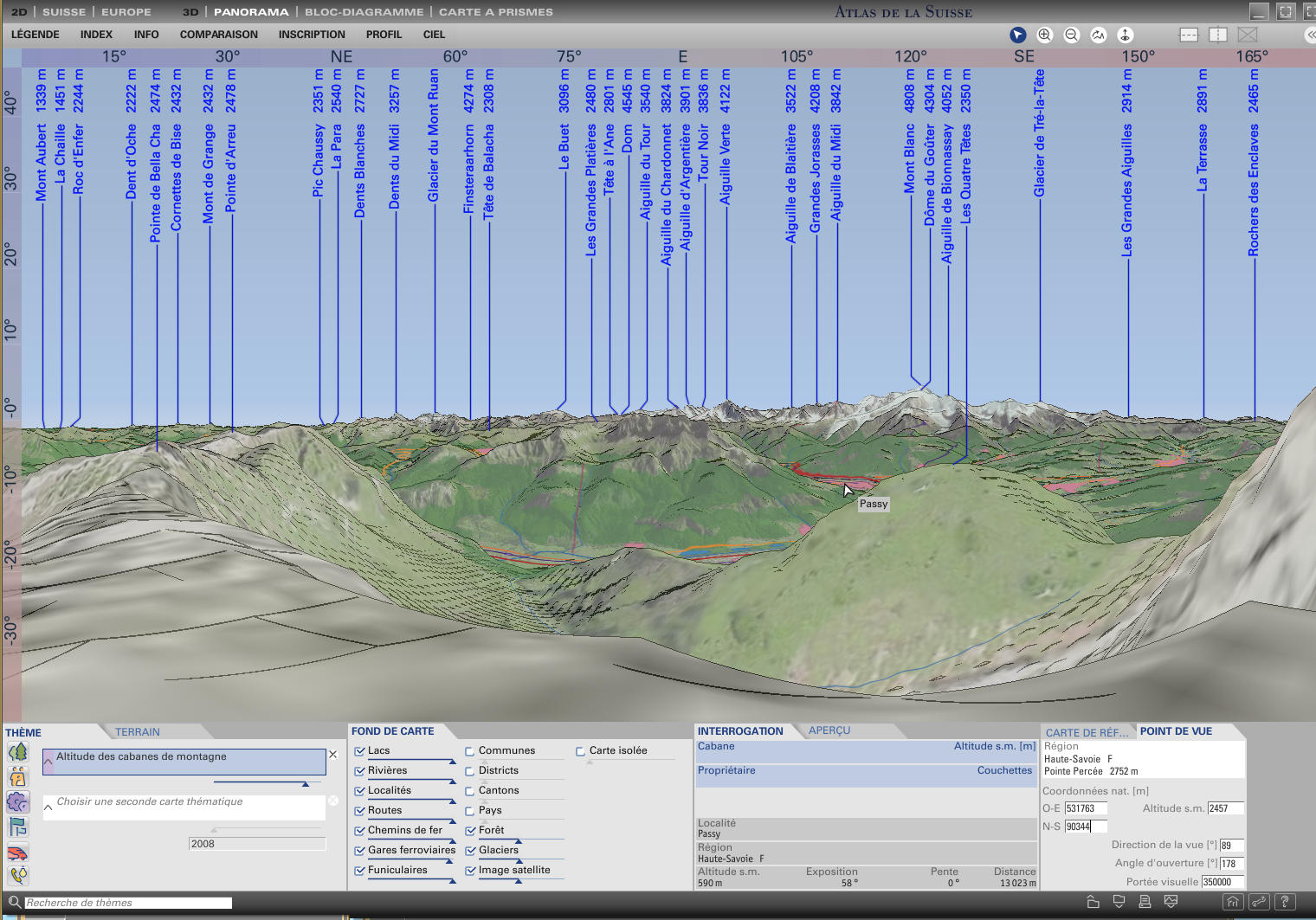This screenshot has height=920, width=1316.
Task: Switch to the TERRAIN tab
Action: 137,732
